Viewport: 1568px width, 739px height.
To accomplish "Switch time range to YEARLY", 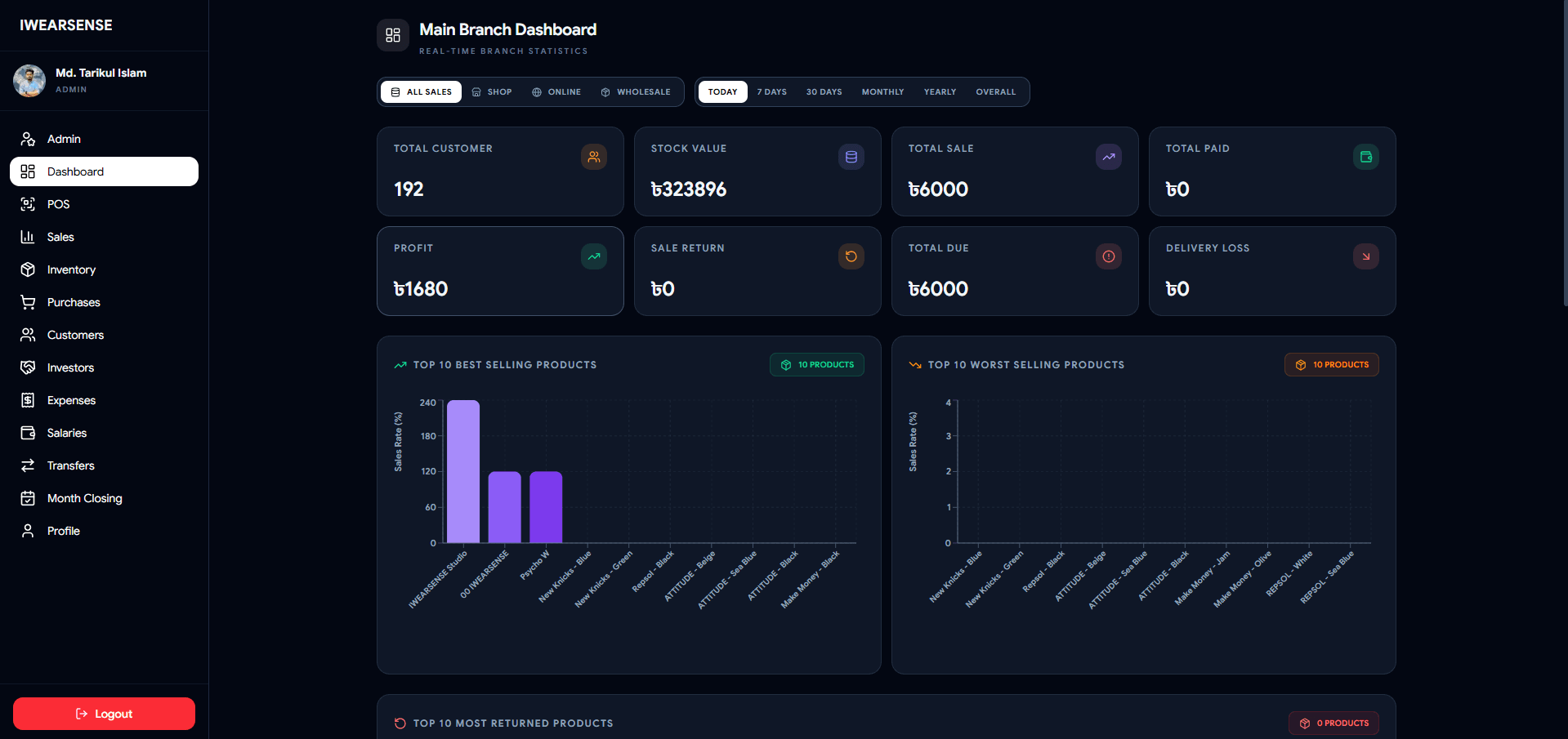I will pyautogui.click(x=940, y=91).
